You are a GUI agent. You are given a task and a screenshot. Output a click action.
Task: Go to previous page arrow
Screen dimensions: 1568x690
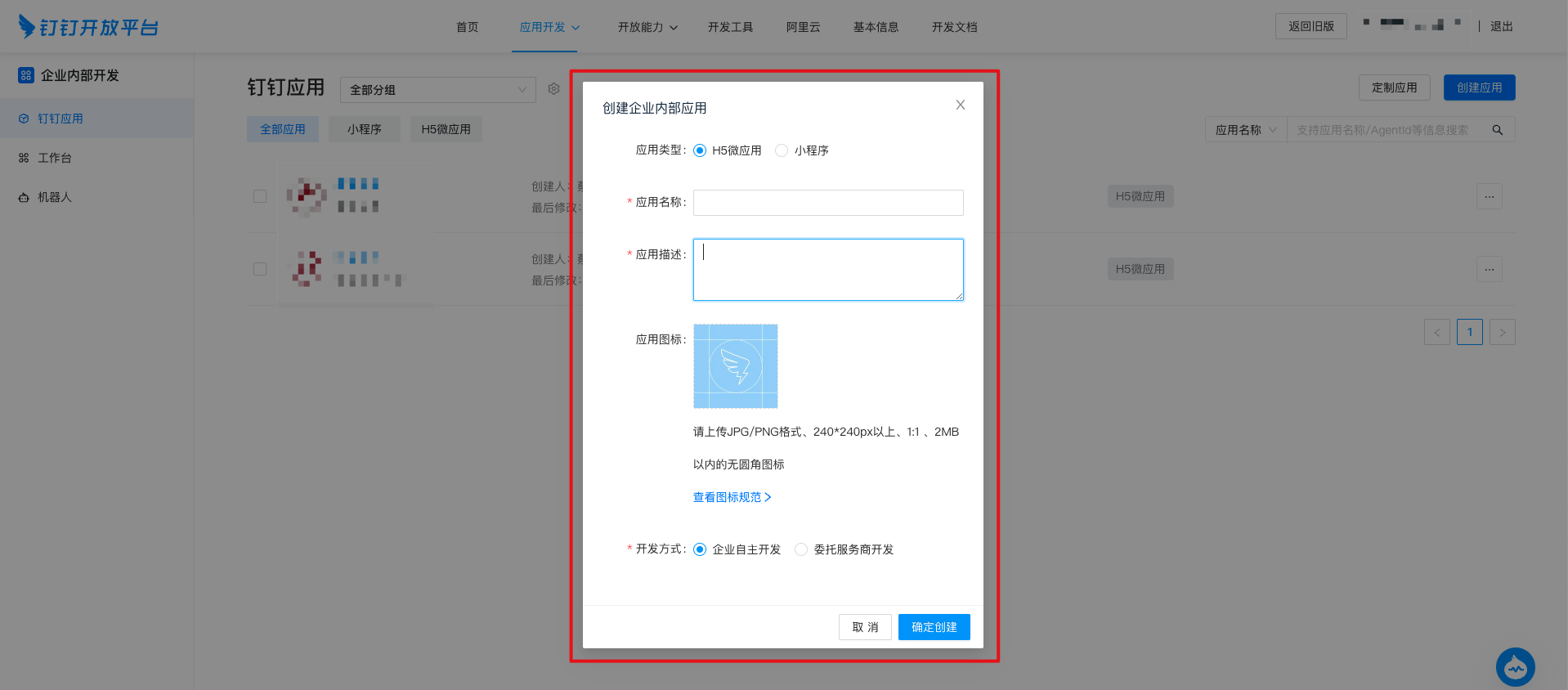[x=1437, y=332]
